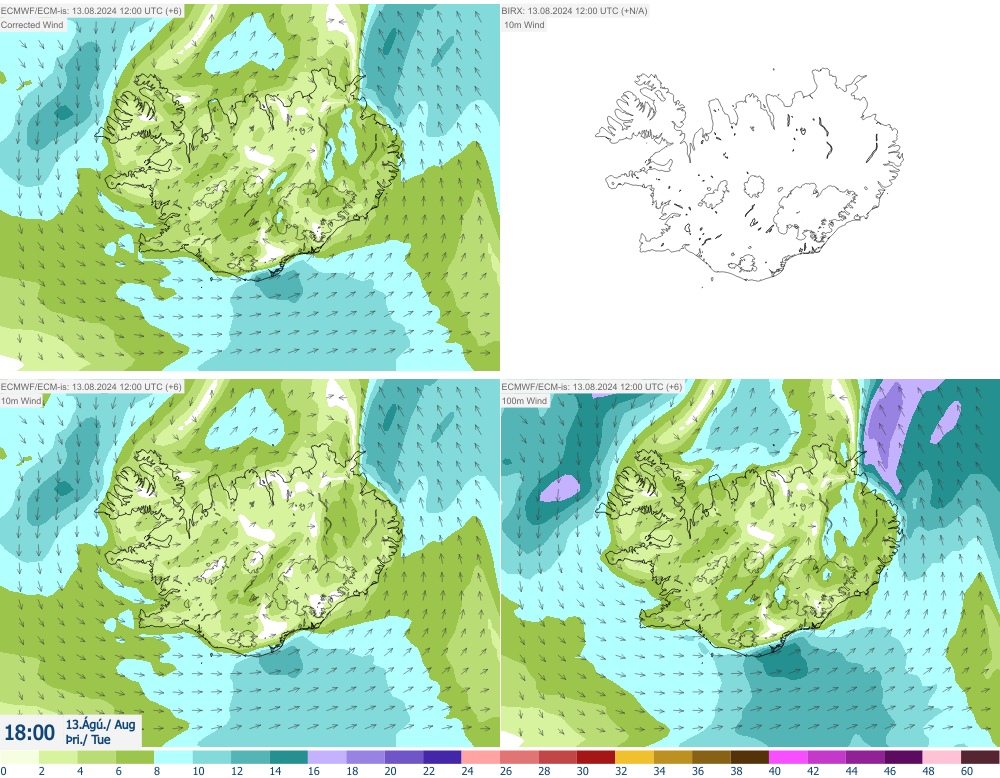
Task: Pick the purple 18–20 legend swatch
Action: pos(365,757)
